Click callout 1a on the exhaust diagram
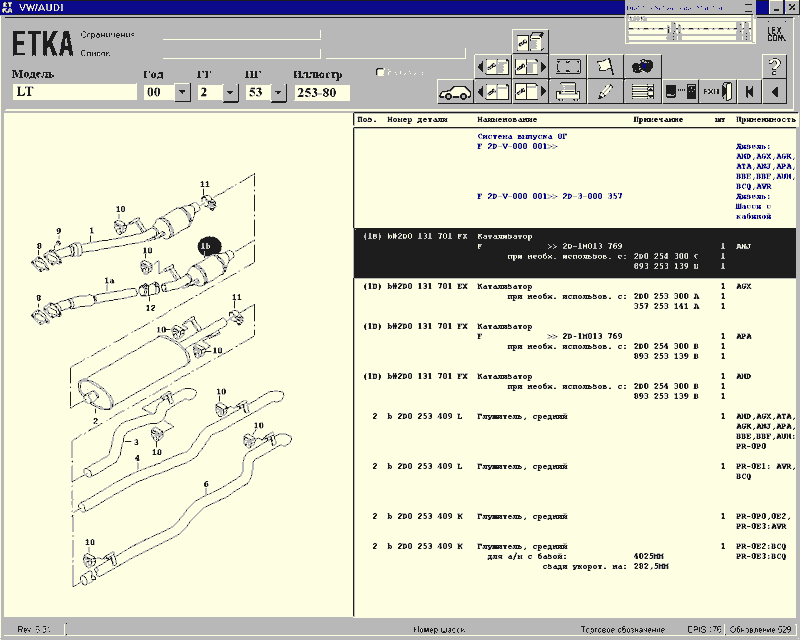Viewport: 800px width, 640px height. pos(110,281)
